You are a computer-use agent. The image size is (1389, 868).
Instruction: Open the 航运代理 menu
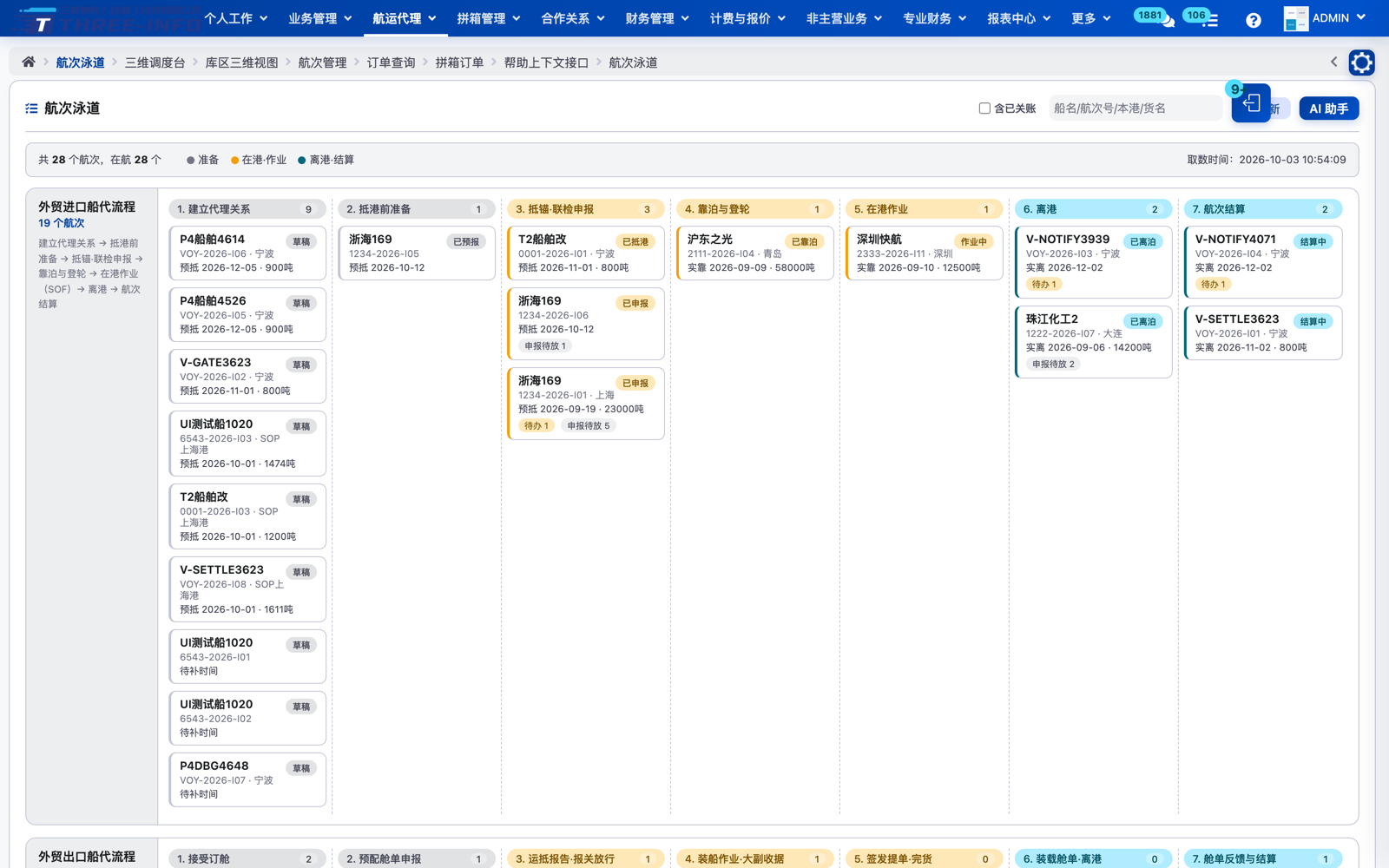405,18
